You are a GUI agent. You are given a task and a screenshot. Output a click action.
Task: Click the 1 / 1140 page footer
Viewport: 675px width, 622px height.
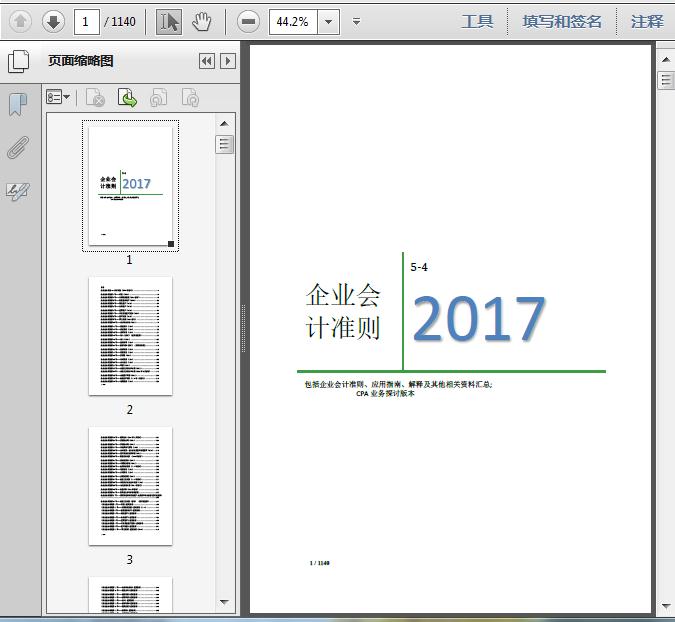(x=319, y=563)
